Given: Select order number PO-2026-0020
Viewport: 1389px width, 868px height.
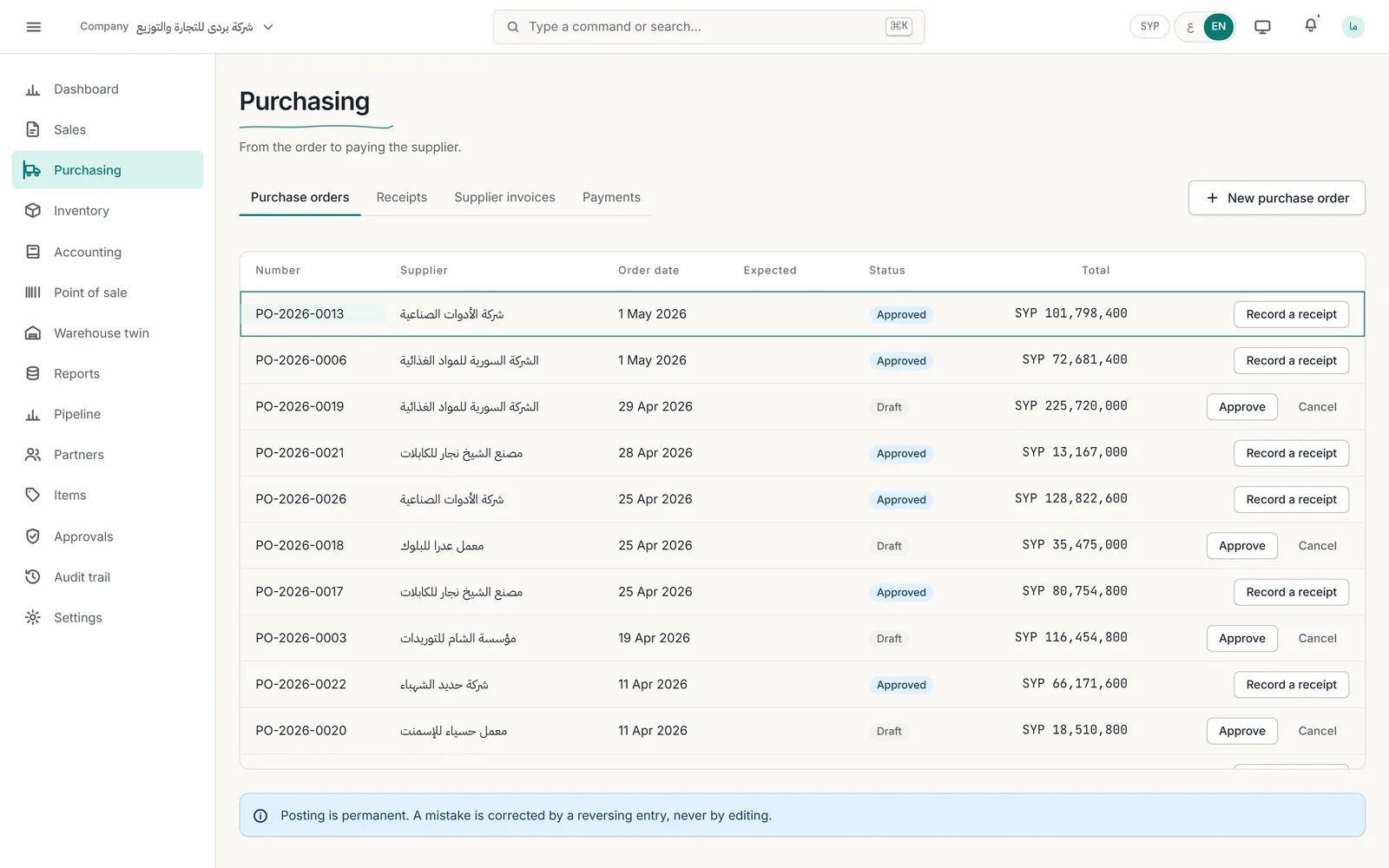Looking at the screenshot, I should point(300,731).
